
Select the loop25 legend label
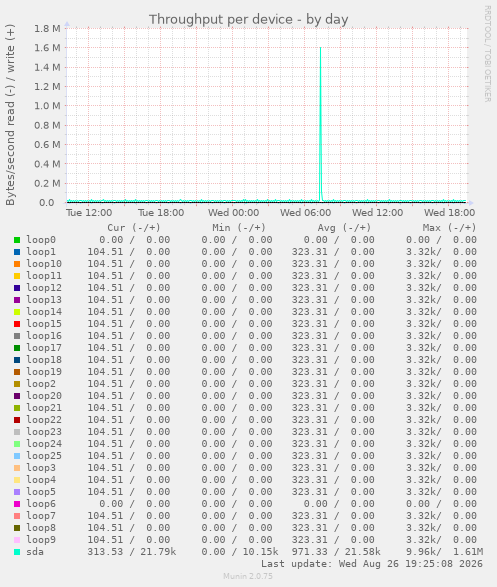pos(44,456)
